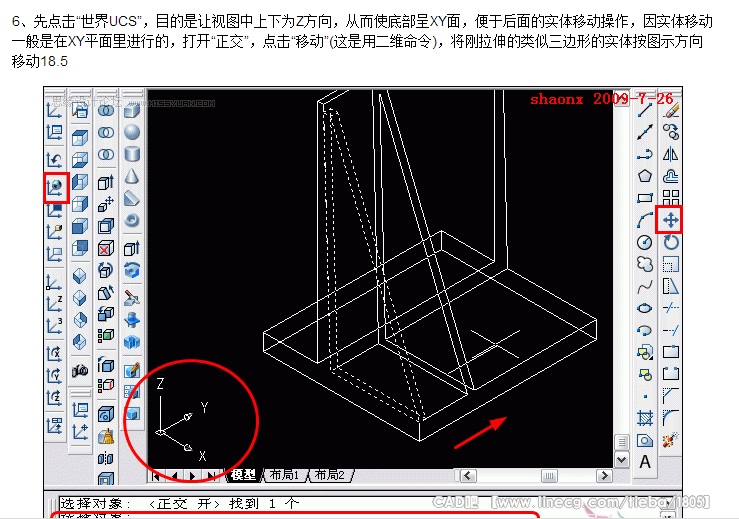
Task: Activate the Move tool
Action: pyautogui.click(x=670, y=220)
